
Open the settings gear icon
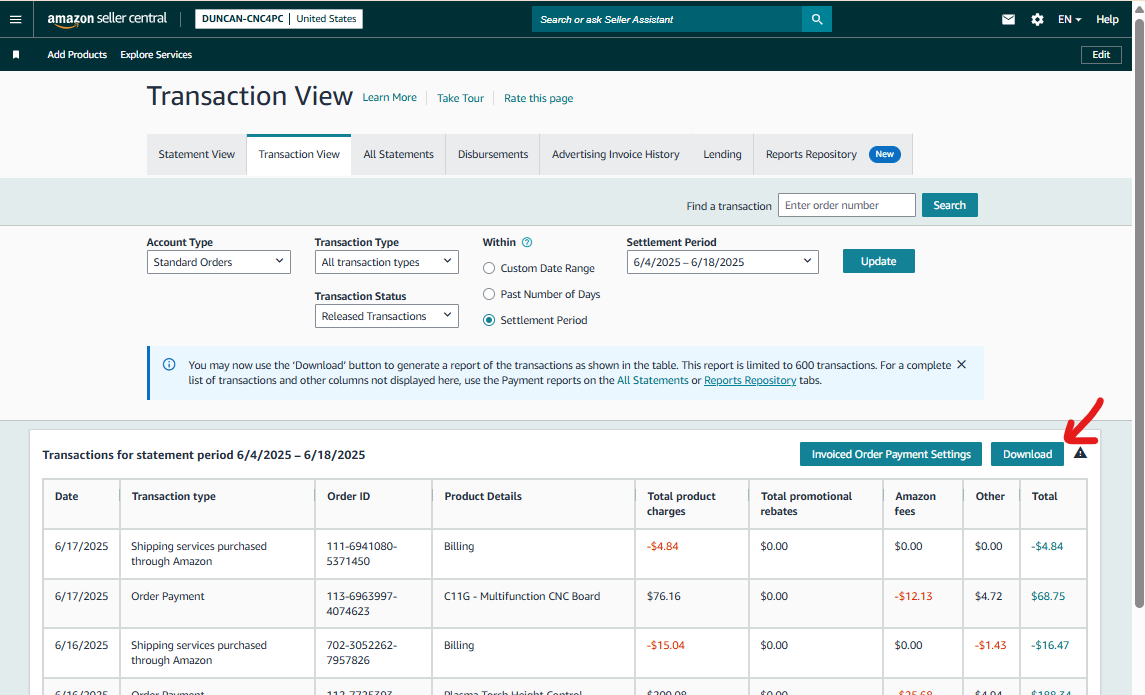pyautogui.click(x=1037, y=20)
